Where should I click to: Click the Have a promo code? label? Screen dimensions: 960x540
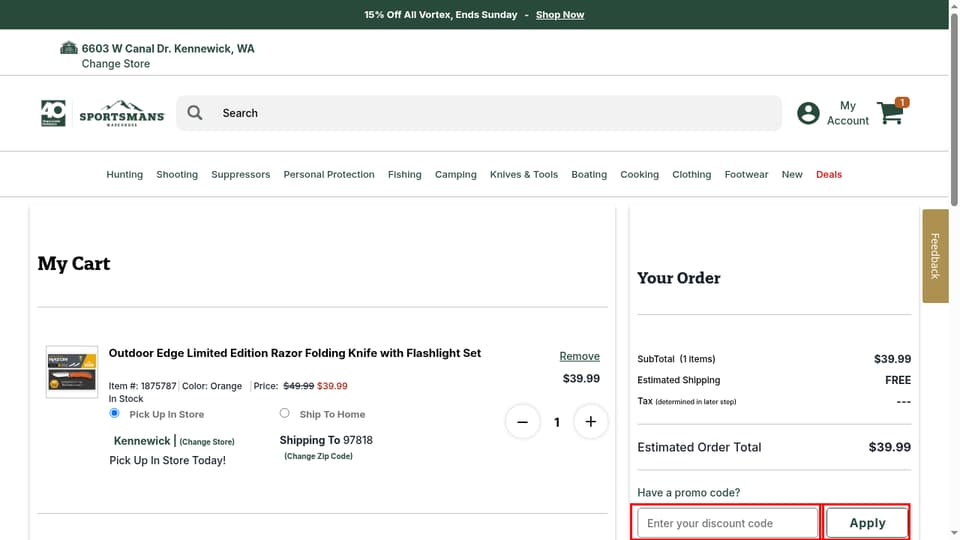pyautogui.click(x=688, y=492)
